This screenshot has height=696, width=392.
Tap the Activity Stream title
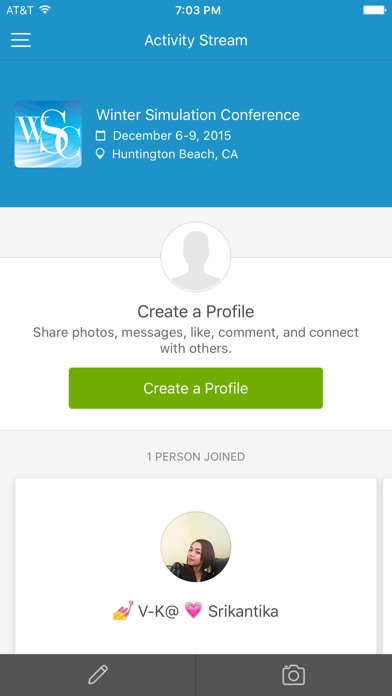[196, 40]
